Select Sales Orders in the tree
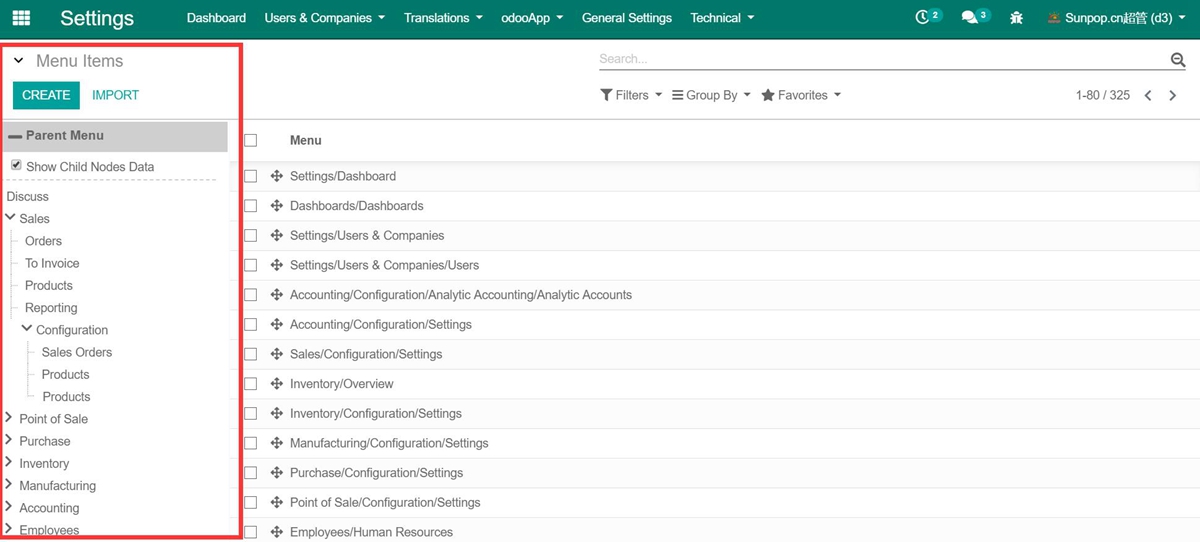 pyautogui.click(x=77, y=352)
